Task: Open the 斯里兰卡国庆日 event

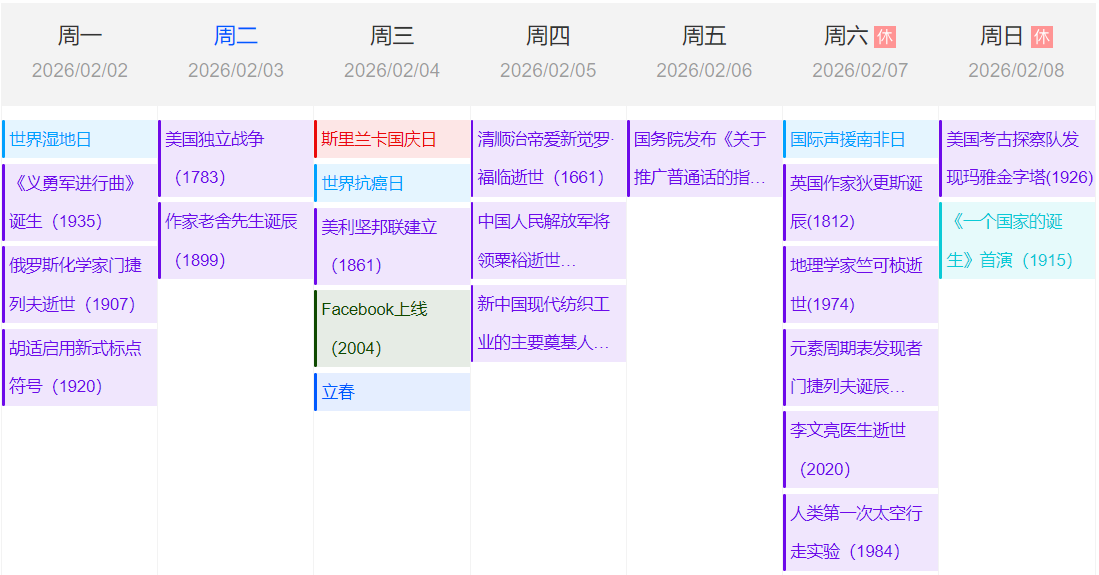Action: click(x=392, y=139)
